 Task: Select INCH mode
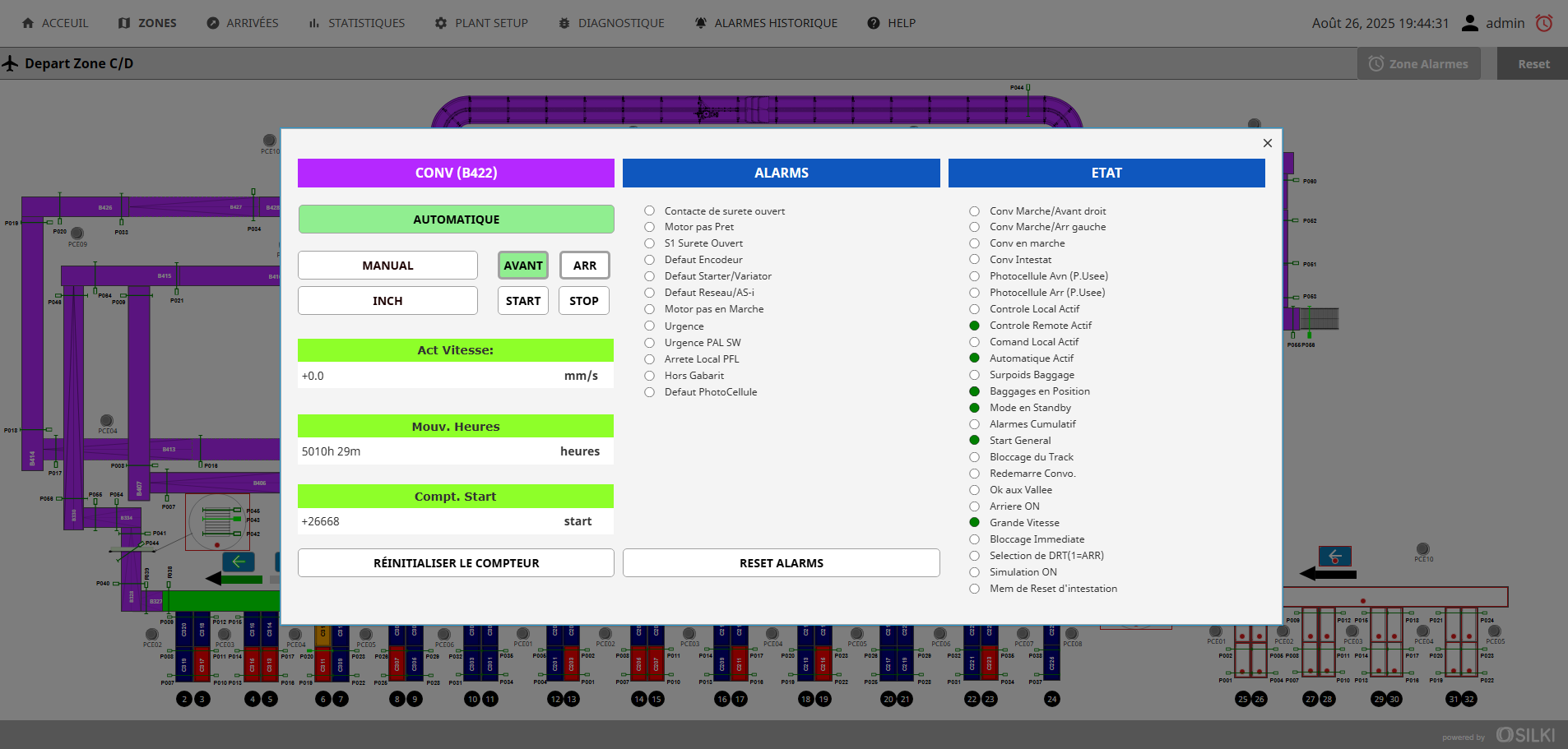(387, 301)
